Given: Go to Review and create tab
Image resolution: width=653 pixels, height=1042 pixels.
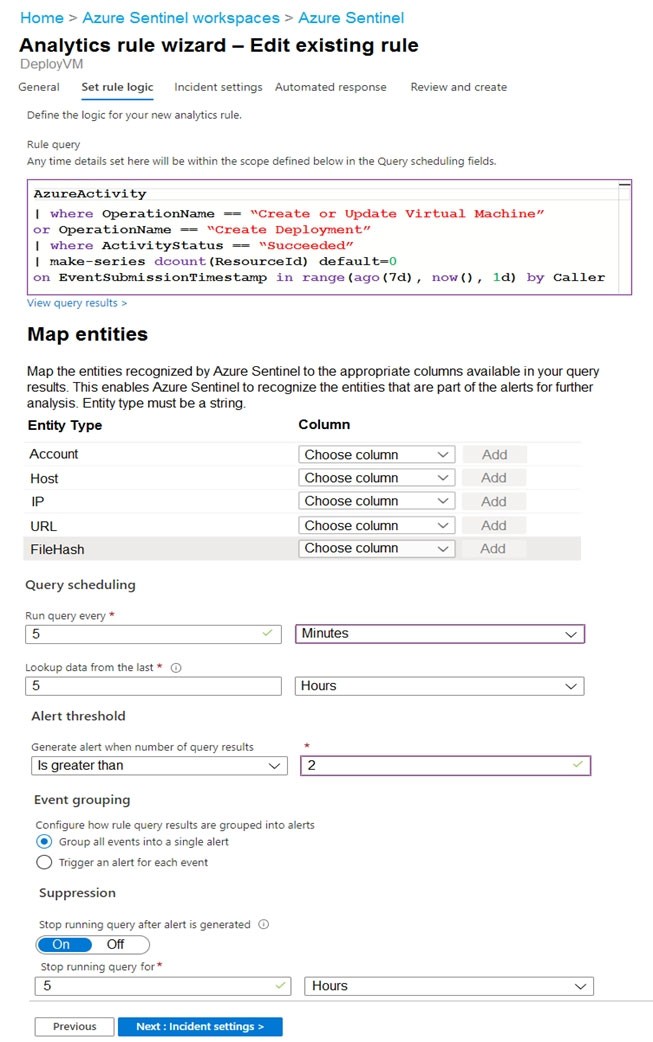Looking at the screenshot, I should click(458, 87).
